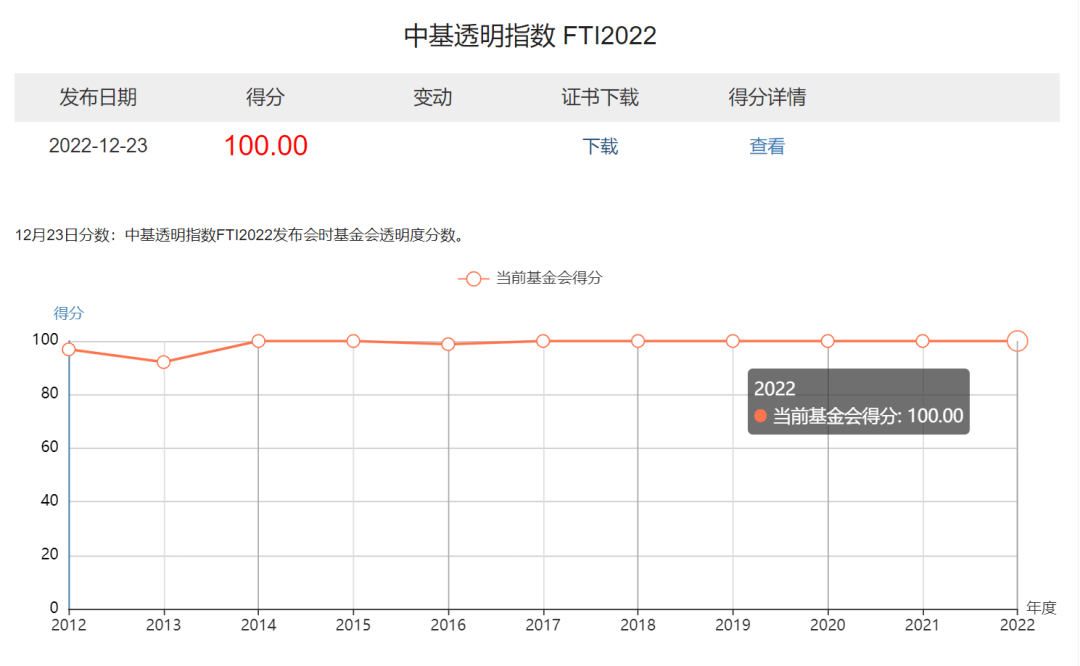Click the 2016 x-axis year label
Screen dimensions: 1080x666
[x=448, y=625]
